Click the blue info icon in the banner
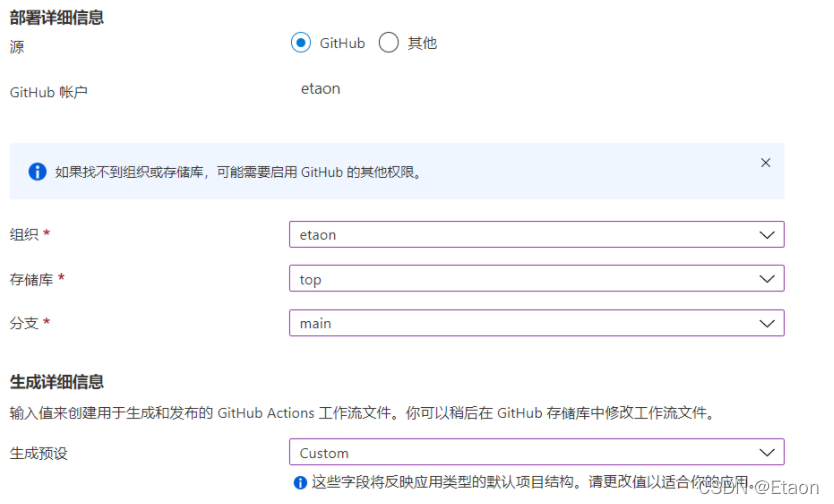Image resolution: width=834 pixels, height=504 pixels. pyautogui.click(x=37, y=172)
